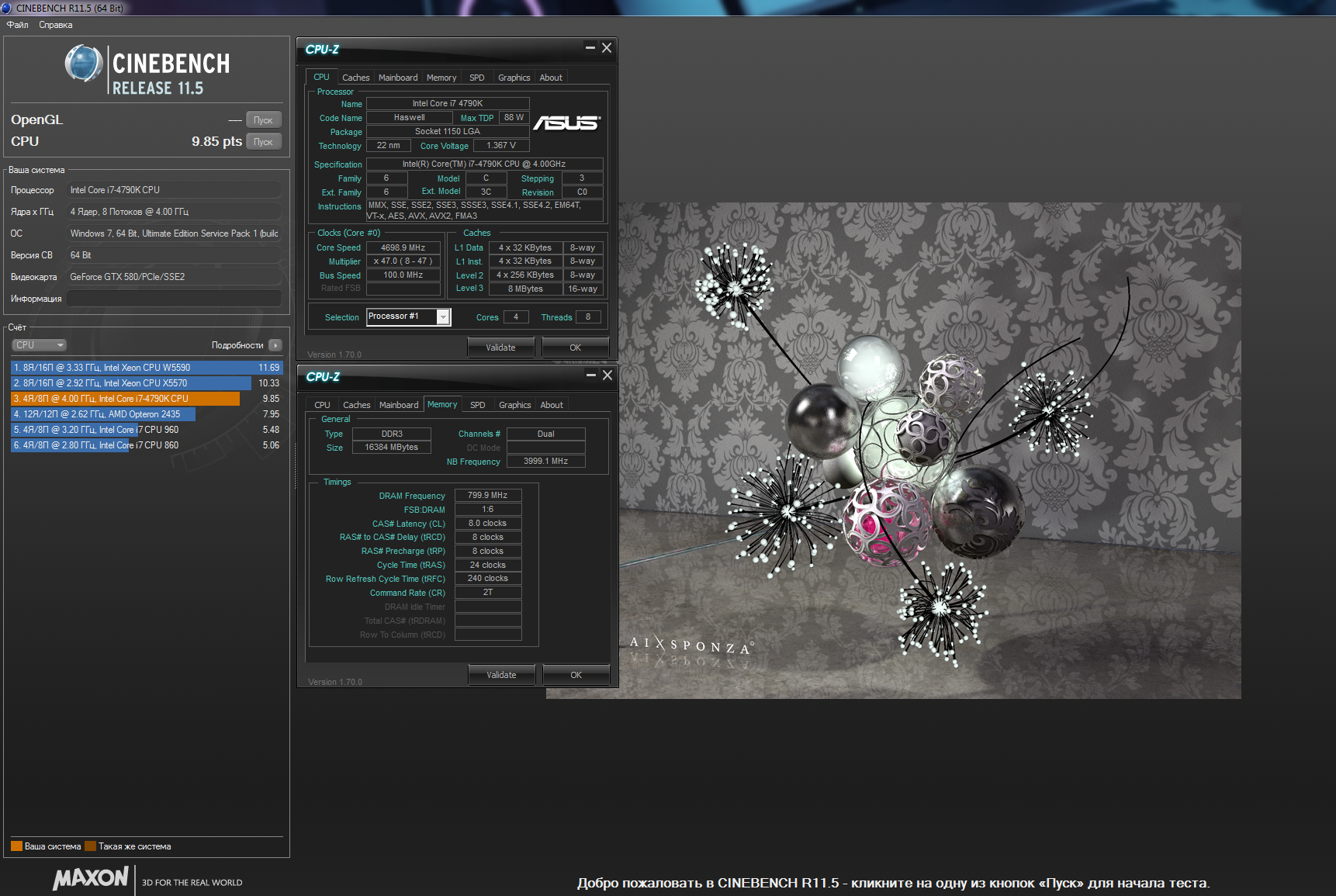The height and width of the screenshot is (896, 1336).
Task: Click the MAXON logo at bottom
Action: coord(91,878)
